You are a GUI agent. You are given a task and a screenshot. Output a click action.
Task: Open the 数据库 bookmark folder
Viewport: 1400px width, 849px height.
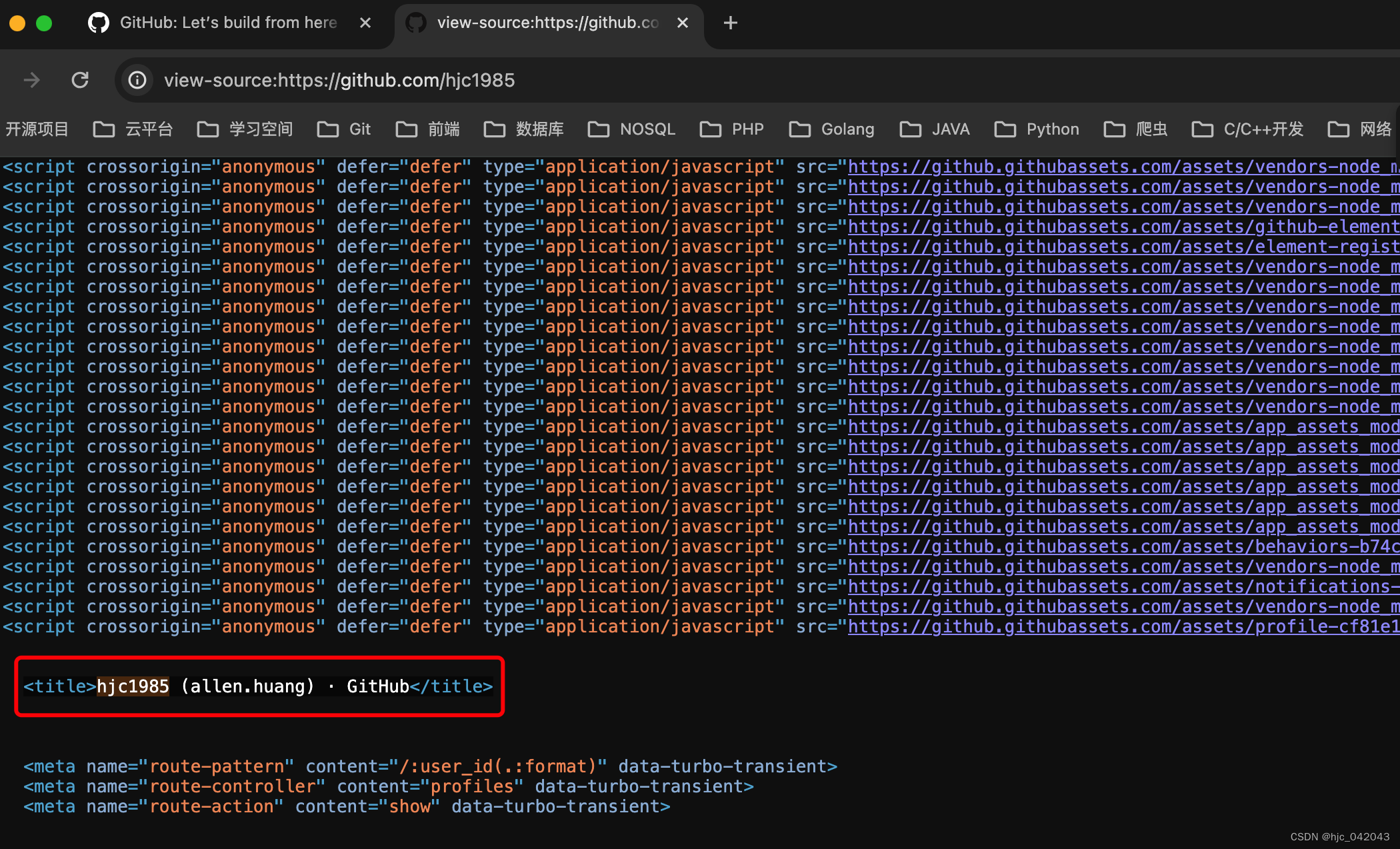524,129
